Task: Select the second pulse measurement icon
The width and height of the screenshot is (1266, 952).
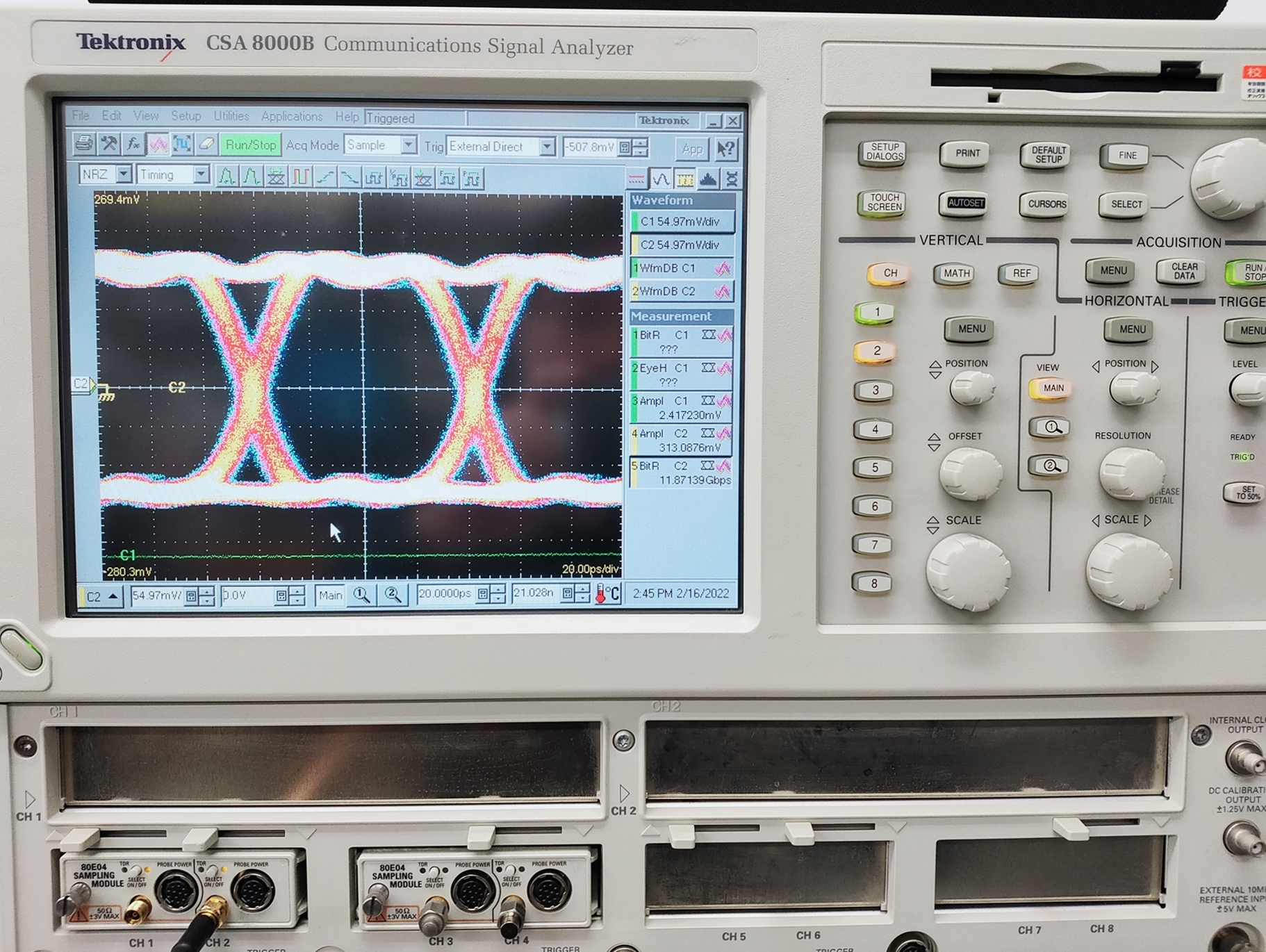Action: 252,177
